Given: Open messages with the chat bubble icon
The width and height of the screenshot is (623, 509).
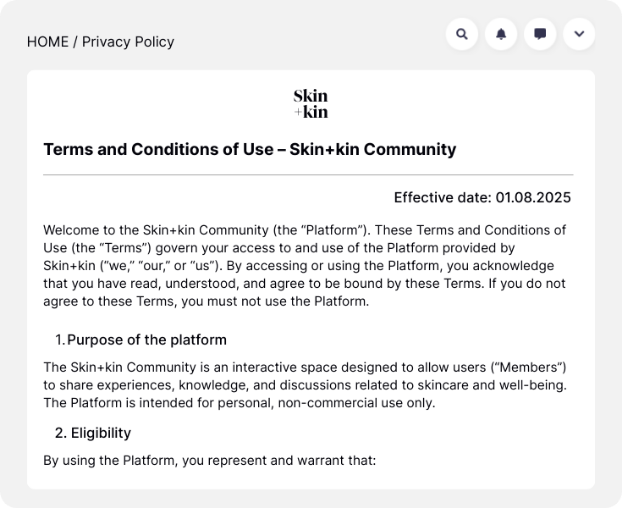Looking at the screenshot, I should [x=540, y=34].
